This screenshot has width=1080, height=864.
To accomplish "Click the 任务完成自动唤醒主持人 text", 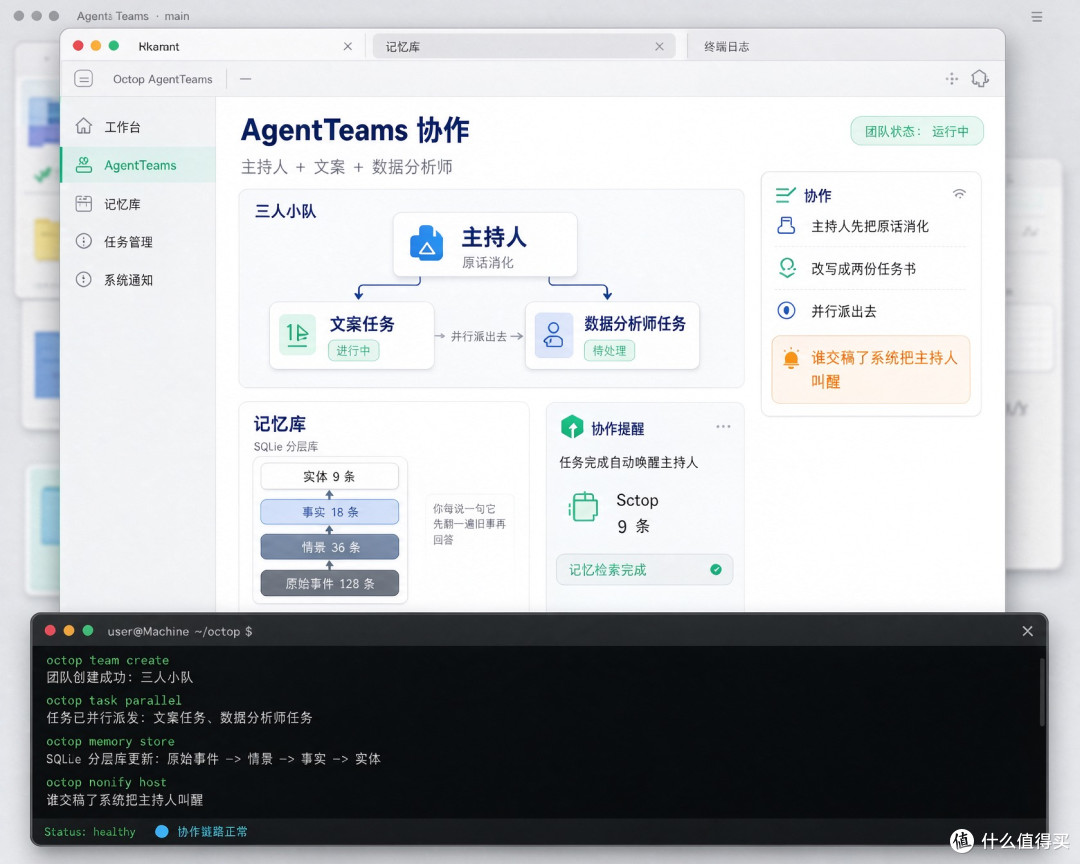I will click(x=628, y=462).
